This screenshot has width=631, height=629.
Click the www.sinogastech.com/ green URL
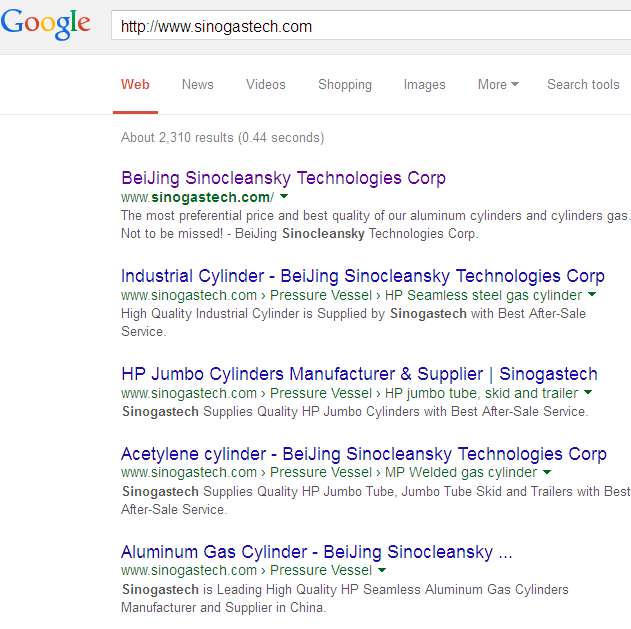pos(197,197)
